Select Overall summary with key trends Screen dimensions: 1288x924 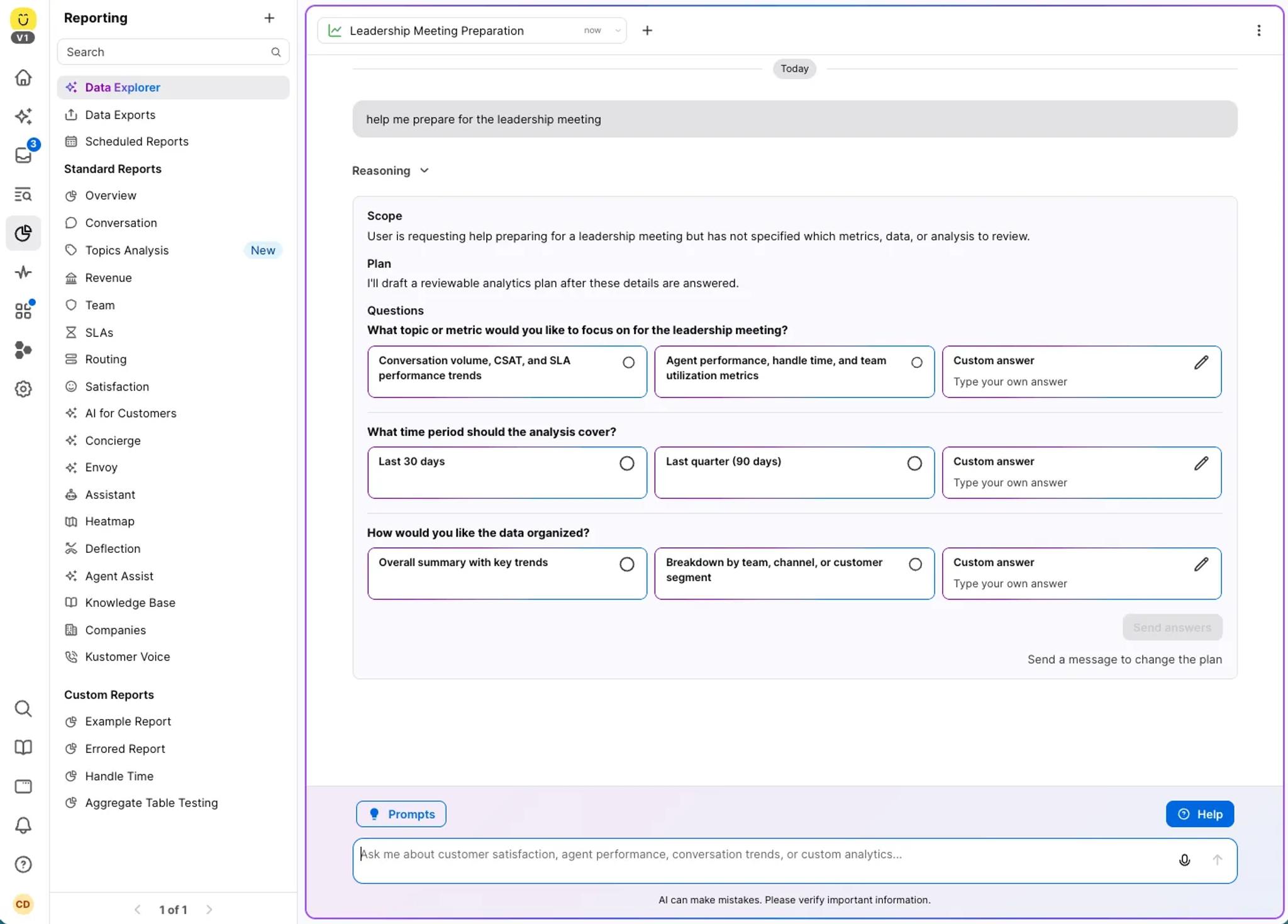click(x=507, y=573)
